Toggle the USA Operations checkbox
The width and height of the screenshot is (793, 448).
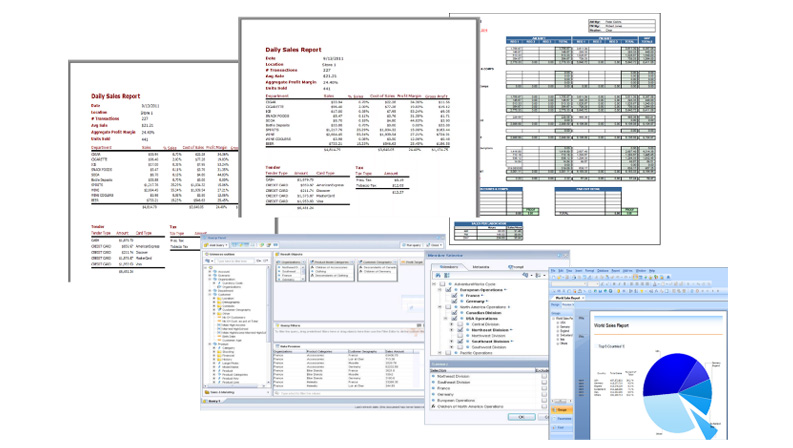[x=454, y=319]
